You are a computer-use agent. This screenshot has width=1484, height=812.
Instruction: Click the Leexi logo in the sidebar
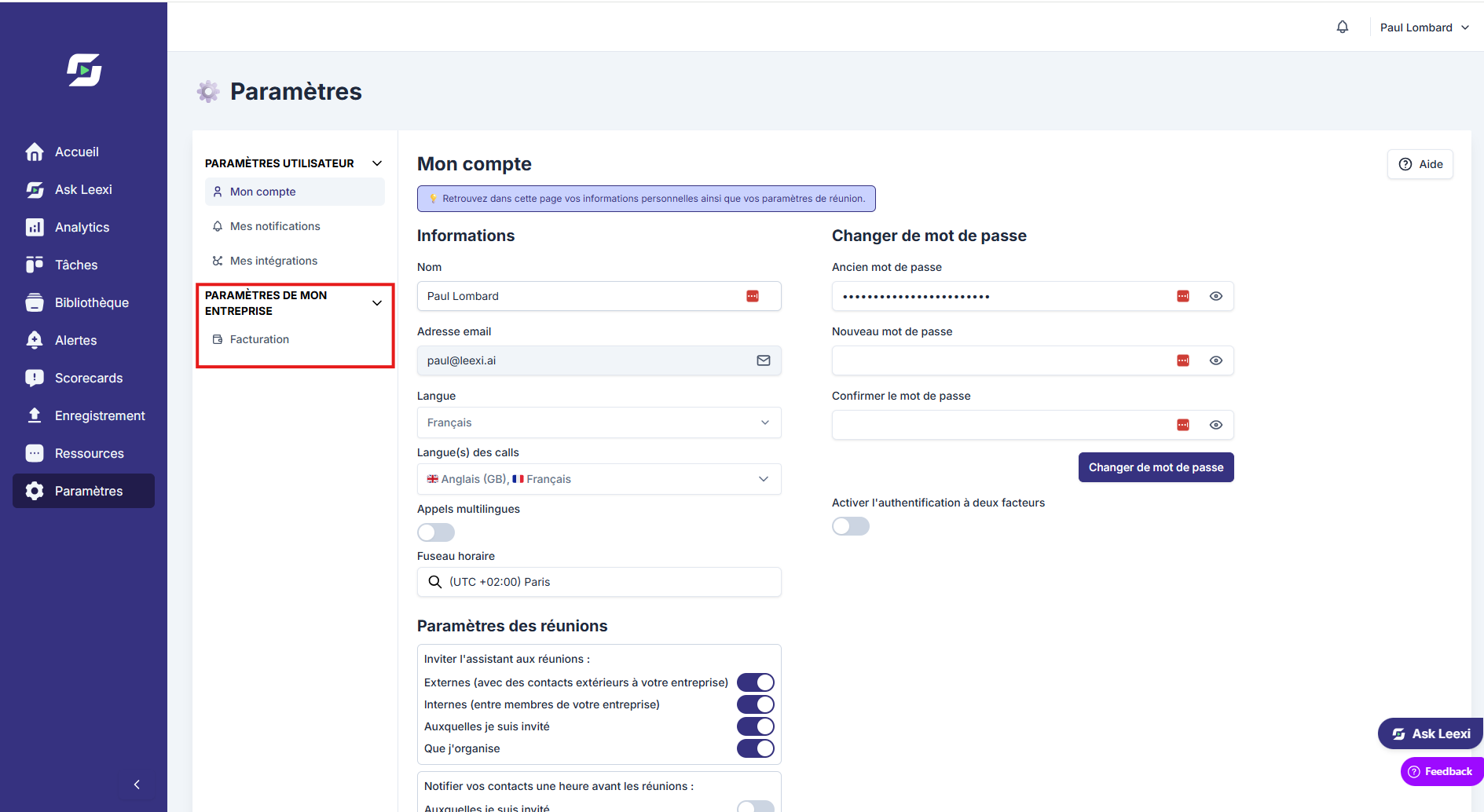pyautogui.click(x=84, y=70)
